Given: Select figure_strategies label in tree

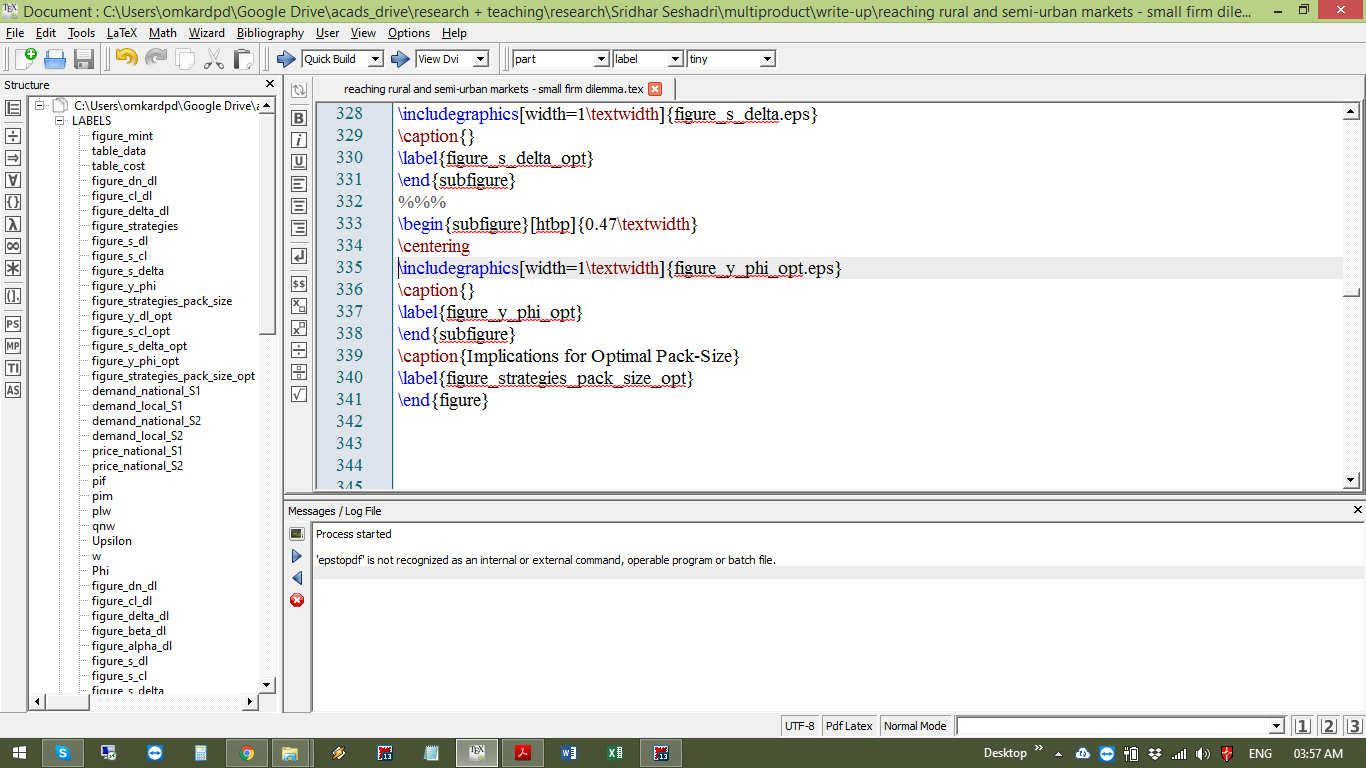Looking at the screenshot, I should click(135, 226).
